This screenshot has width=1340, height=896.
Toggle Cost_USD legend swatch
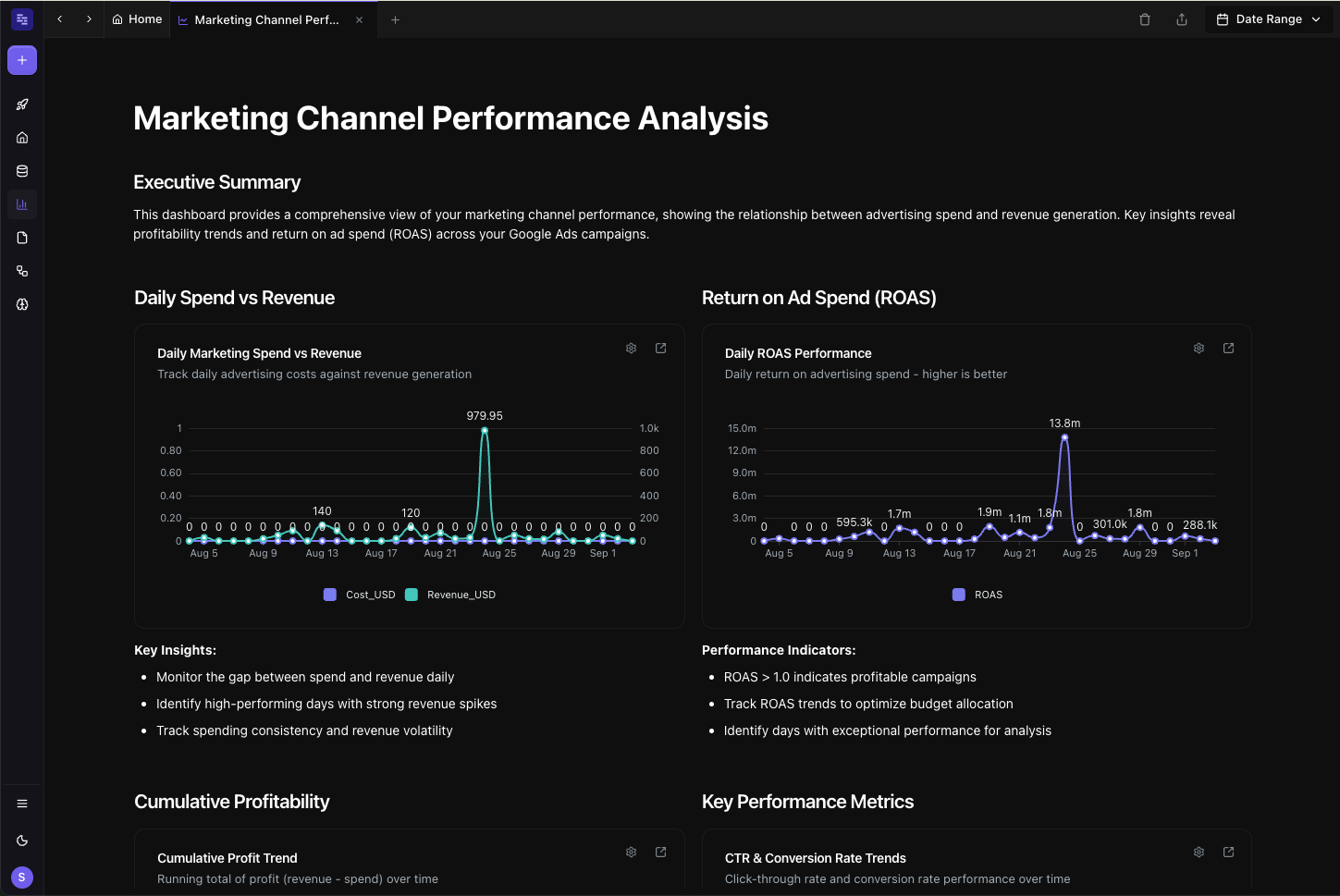330,595
